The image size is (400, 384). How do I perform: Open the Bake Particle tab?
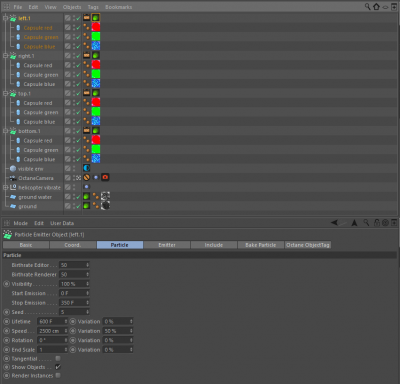click(261, 245)
